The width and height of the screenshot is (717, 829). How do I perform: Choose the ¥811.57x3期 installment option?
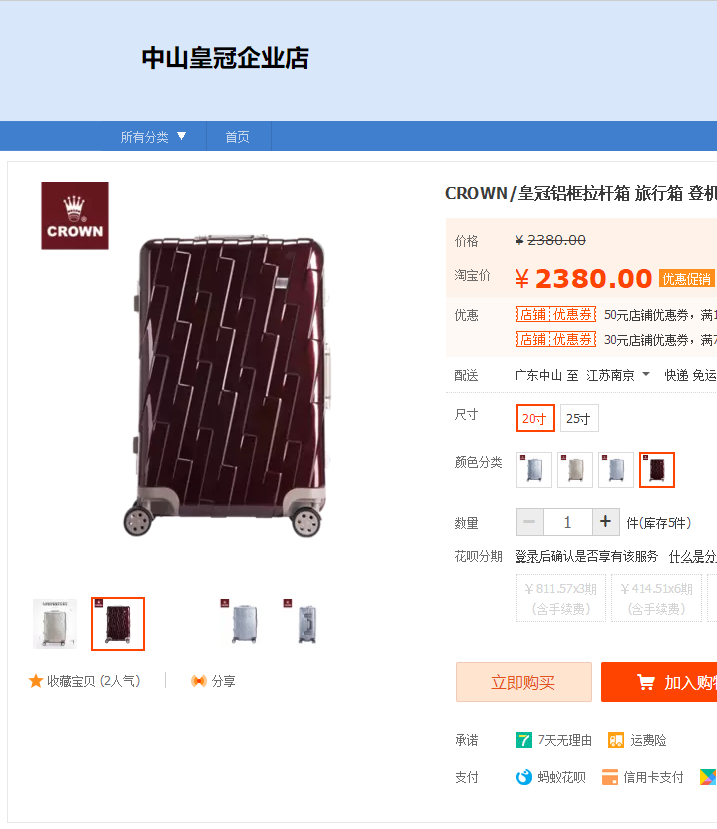pos(561,598)
